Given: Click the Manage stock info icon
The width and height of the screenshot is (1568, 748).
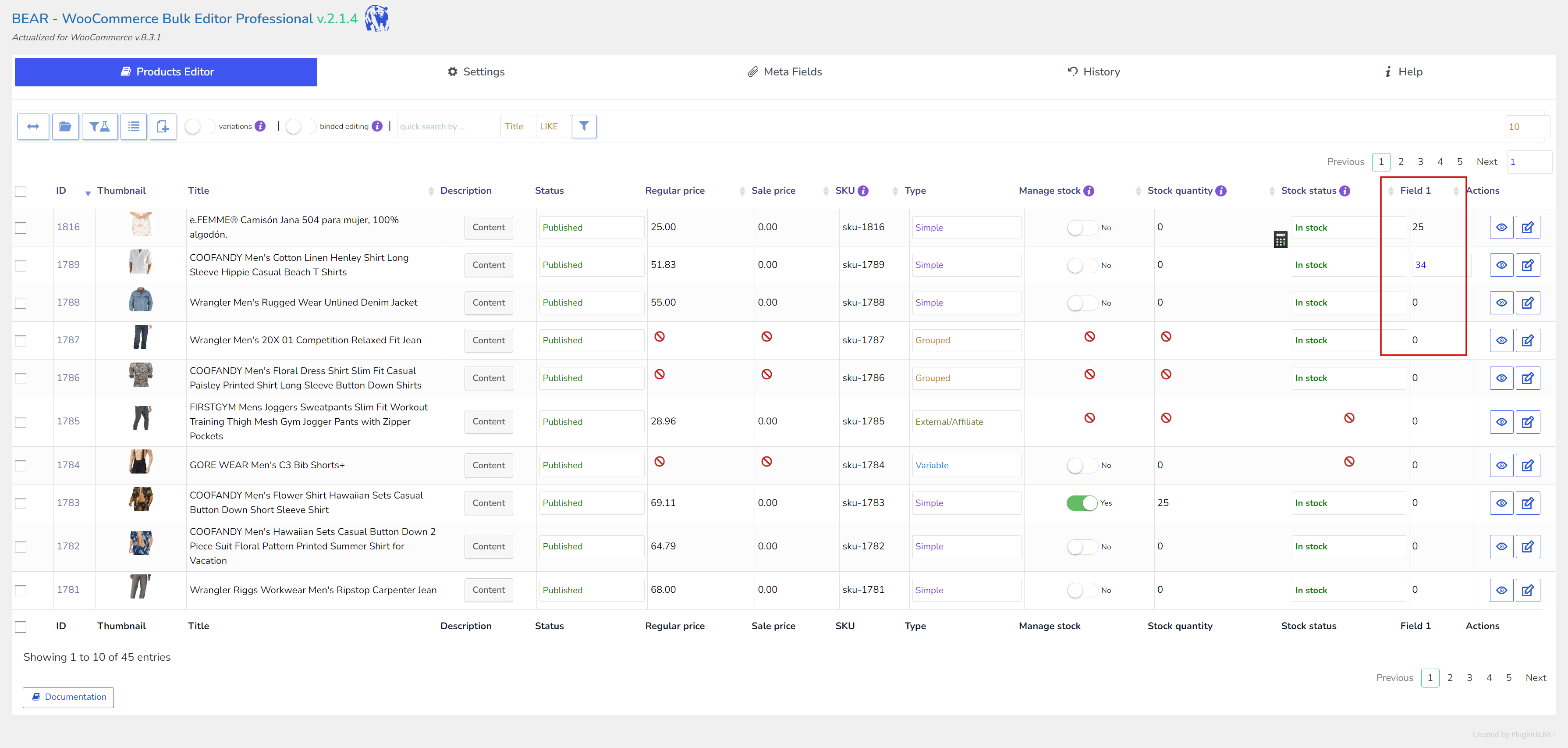Looking at the screenshot, I should point(1089,191).
